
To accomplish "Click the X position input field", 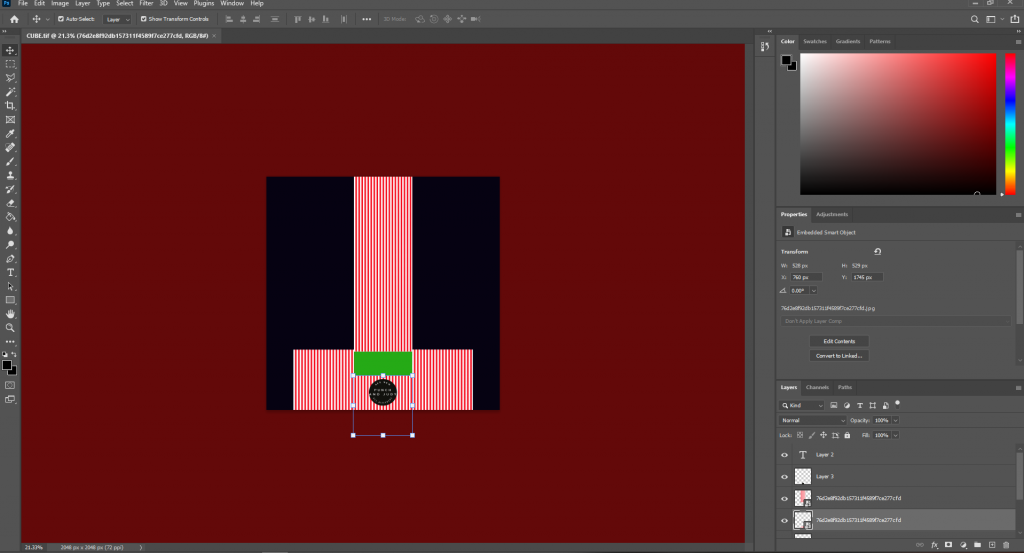I will coord(807,277).
